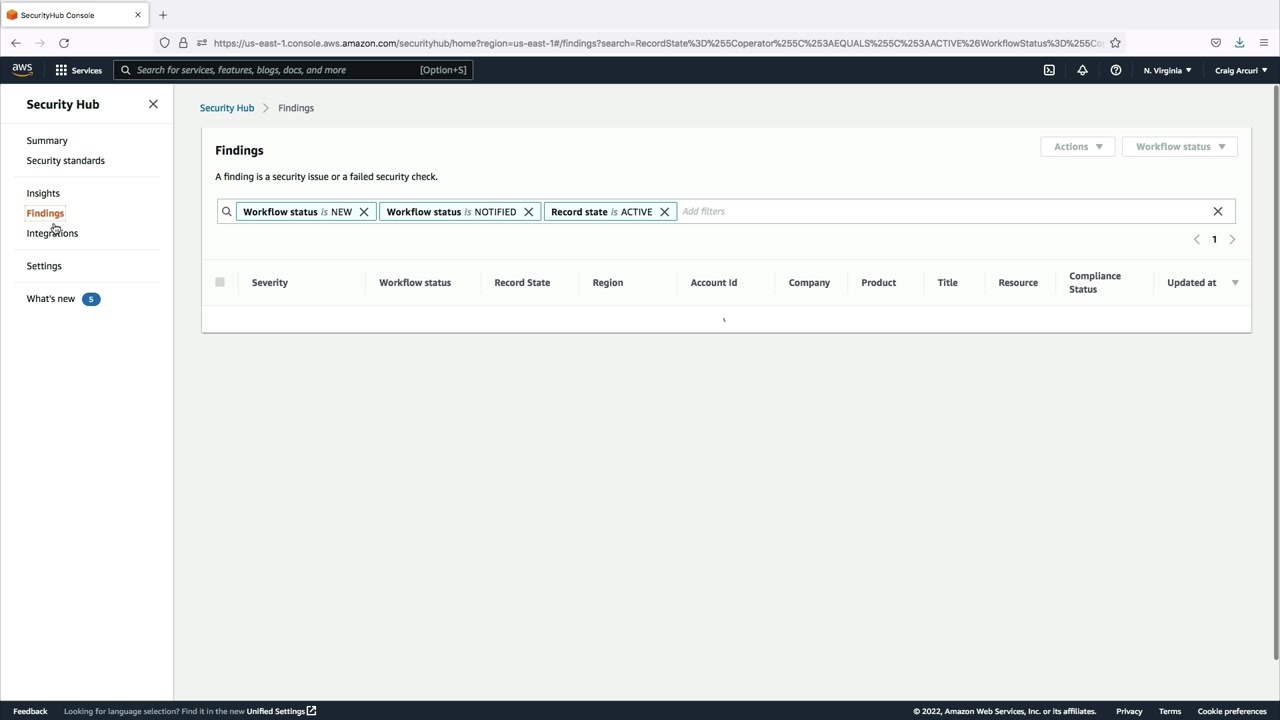
Task: Click the AWS services search box
Action: point(293,70)
